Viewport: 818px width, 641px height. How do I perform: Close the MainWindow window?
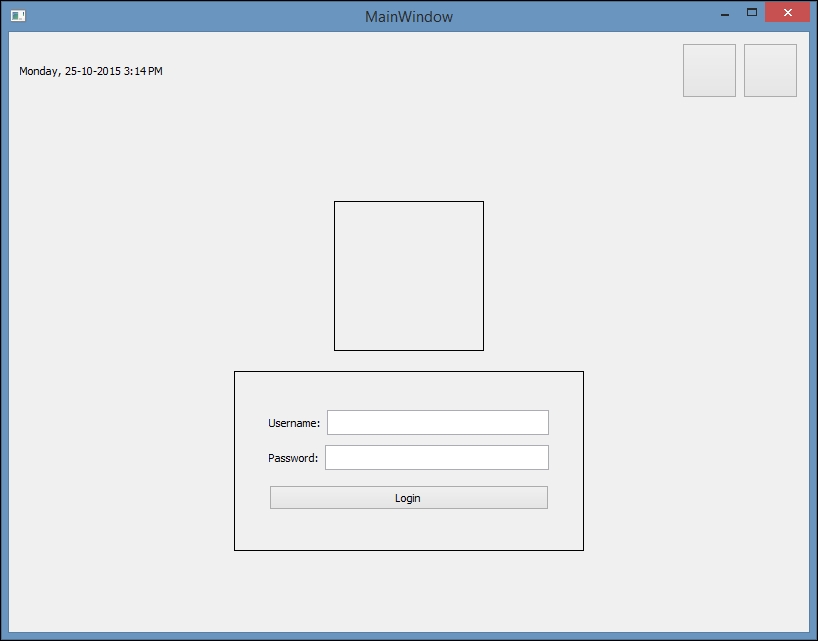(x=787, y=13)
